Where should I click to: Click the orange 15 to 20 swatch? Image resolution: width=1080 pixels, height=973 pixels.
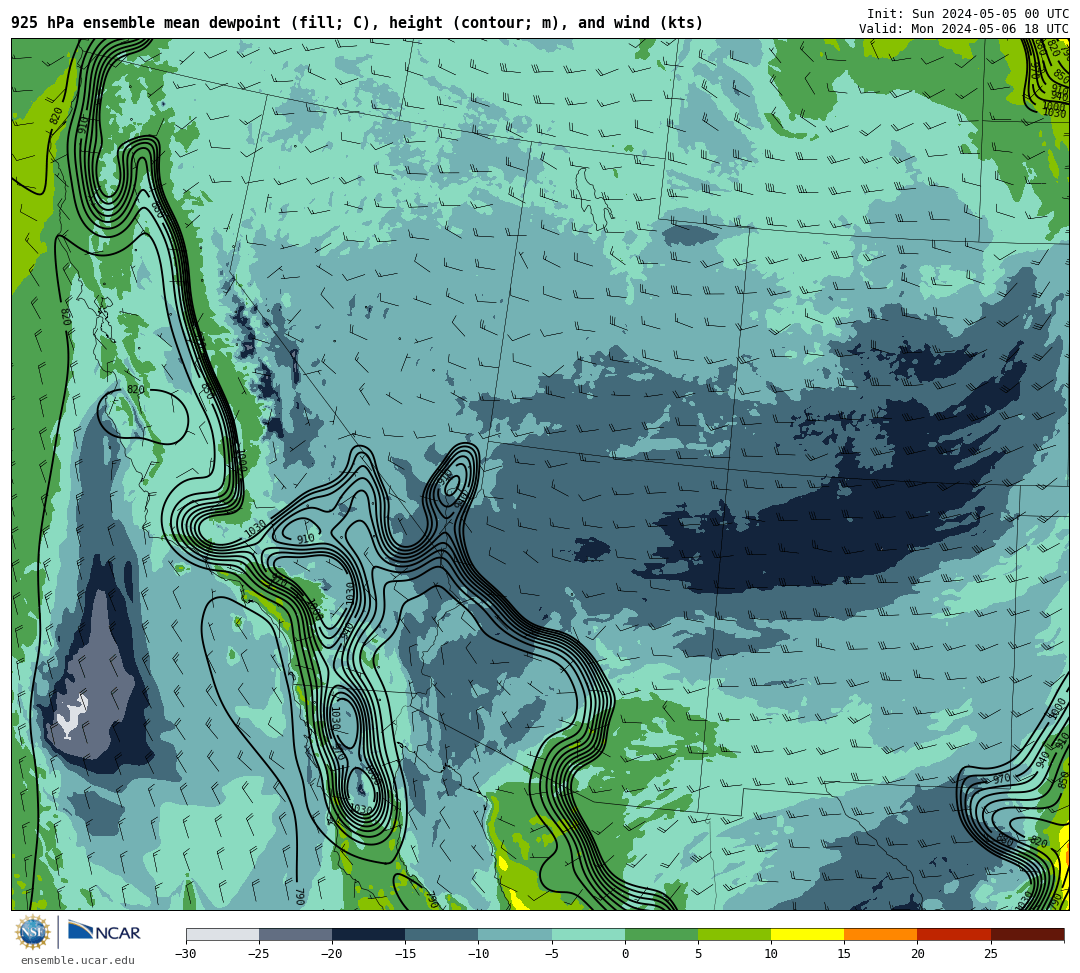(x=881, y=934)
